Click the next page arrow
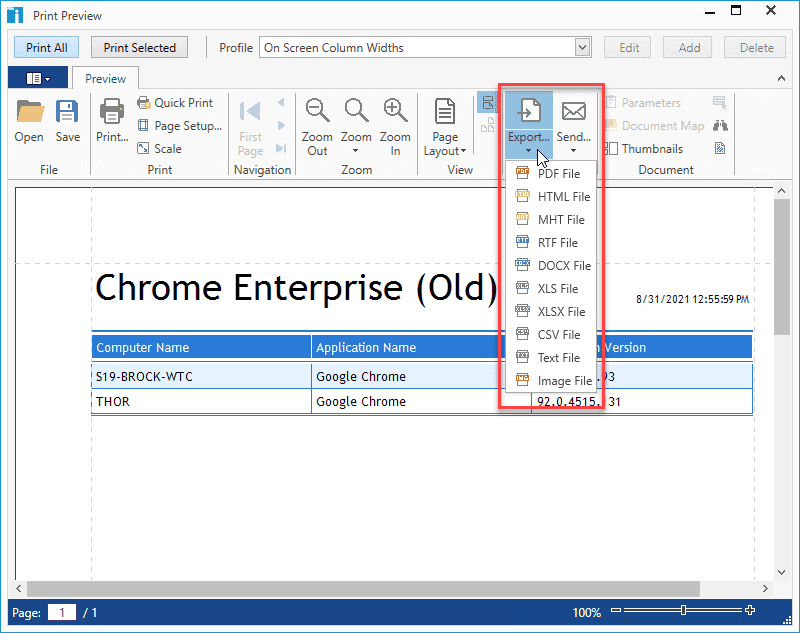The image size is (800, 633). pos(281,125)
